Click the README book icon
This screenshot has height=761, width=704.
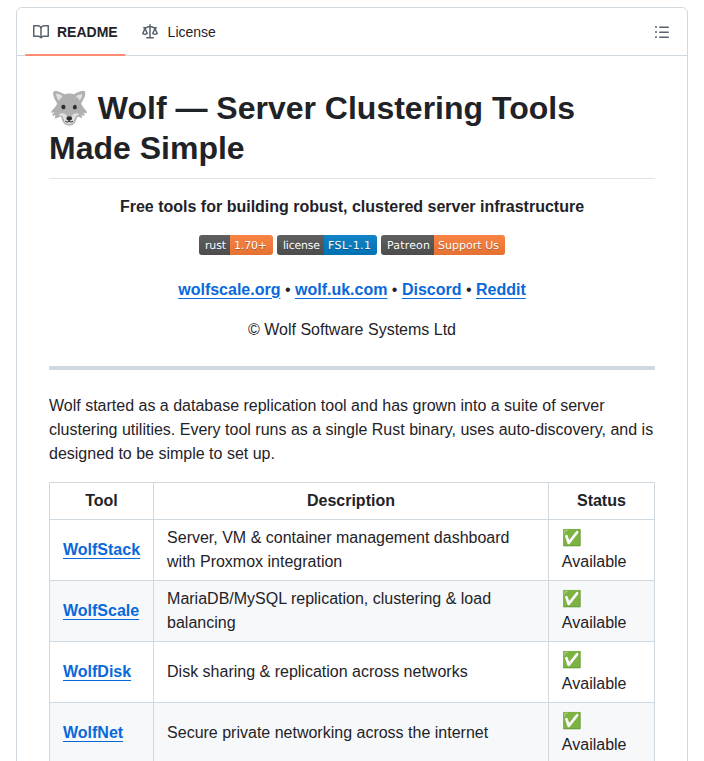point(41,32)
